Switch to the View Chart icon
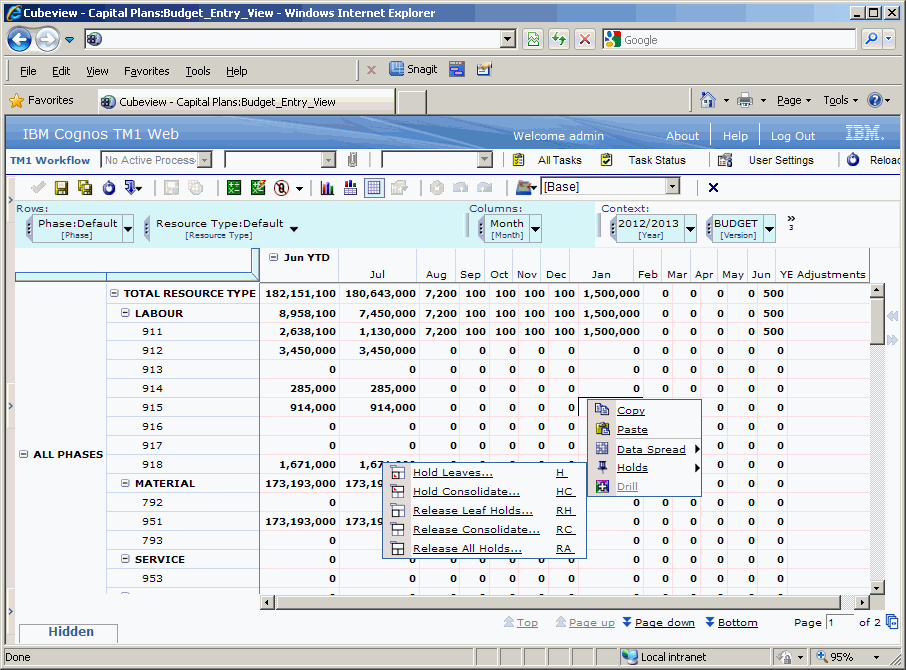 click(327, 188)
